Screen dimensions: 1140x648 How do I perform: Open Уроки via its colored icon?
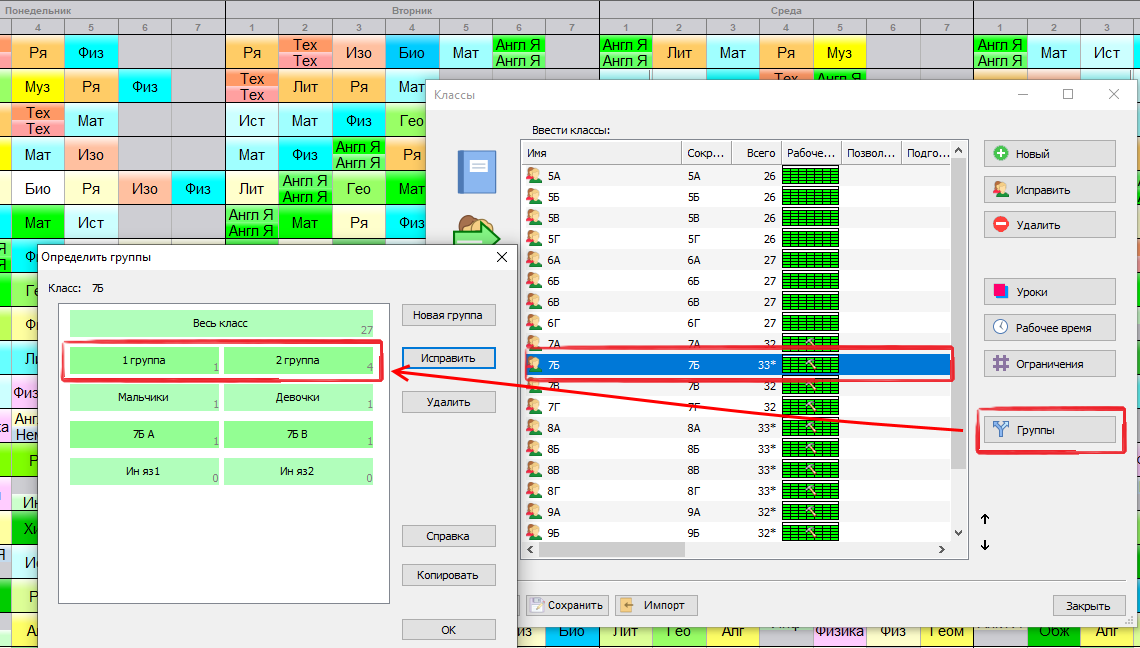click(x=1000, y=292)
